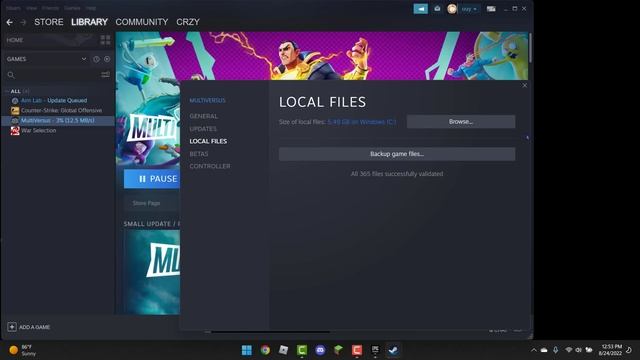Open the COMMUNITY tab
Viewport: 640px width, 360px height.
(x=142, y=22)
